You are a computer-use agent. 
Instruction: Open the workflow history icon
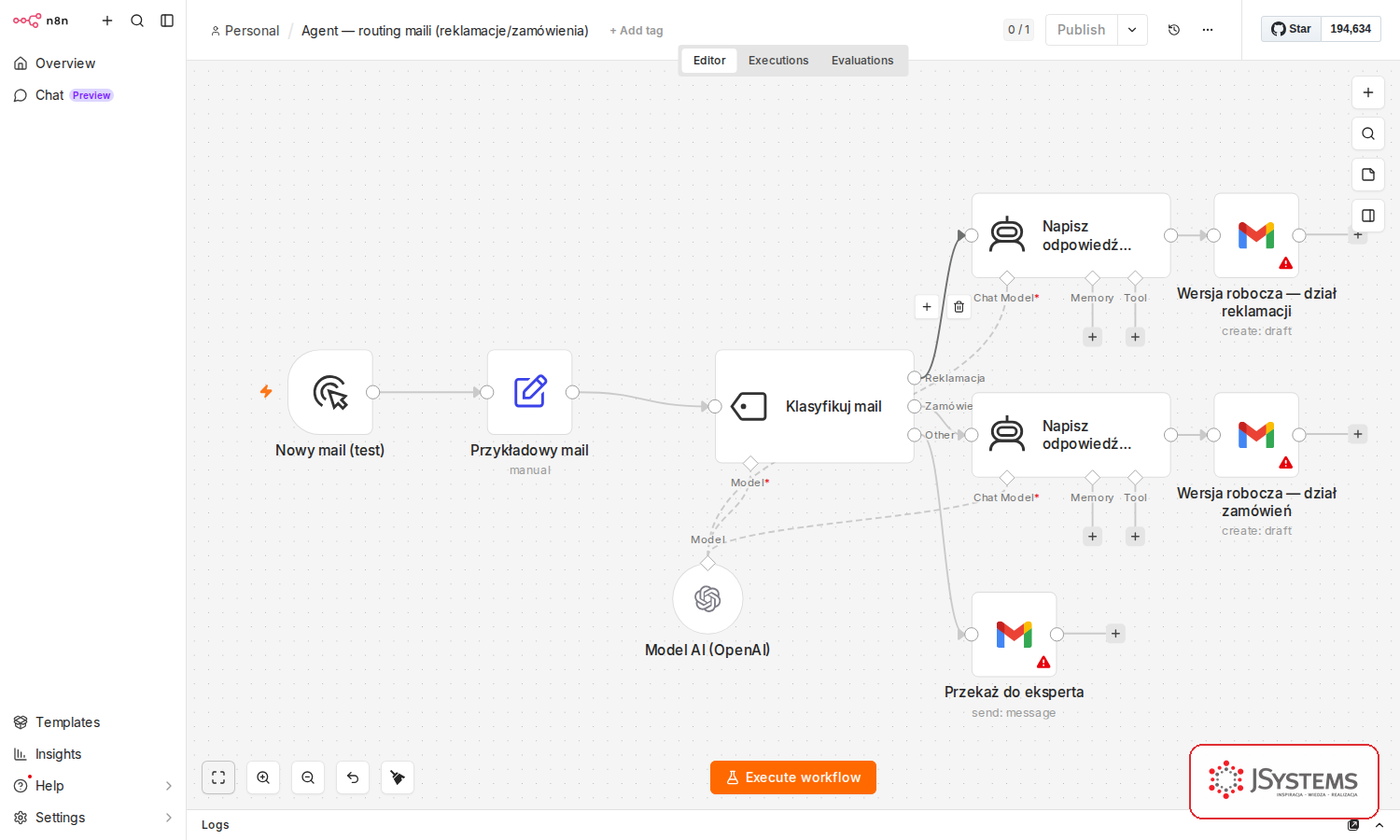point(1174,30)
